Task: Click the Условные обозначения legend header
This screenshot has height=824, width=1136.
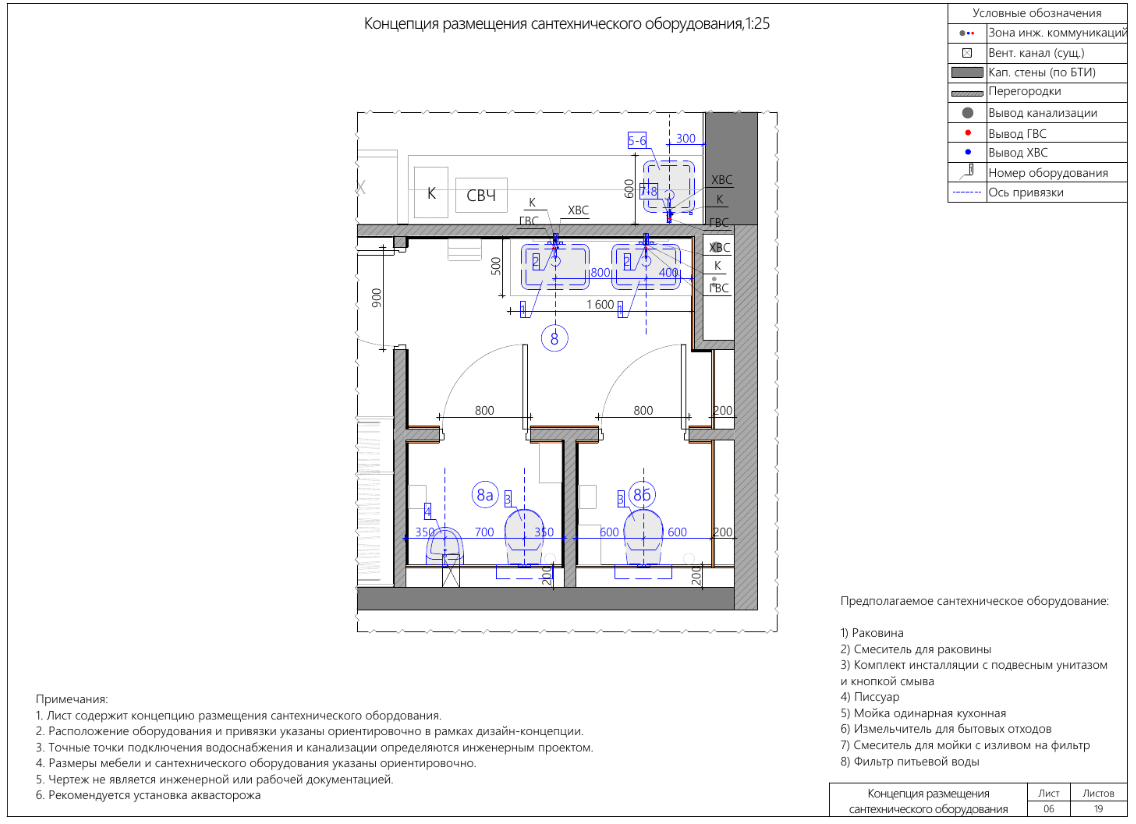Action: [1037, 13]
